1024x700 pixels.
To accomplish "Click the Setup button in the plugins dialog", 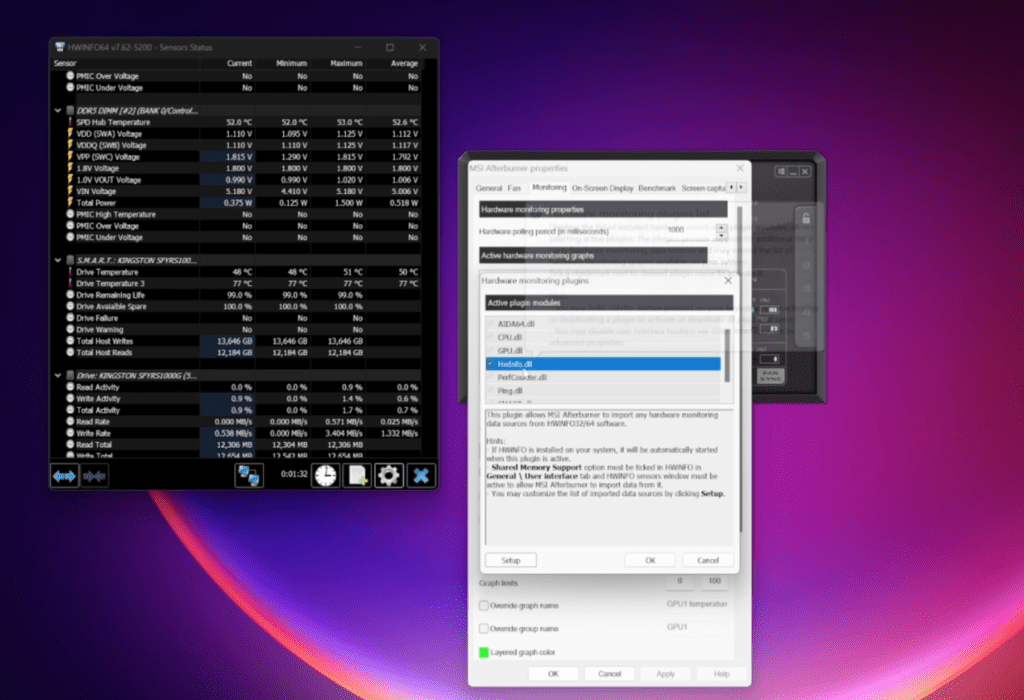I will (510, 559).
